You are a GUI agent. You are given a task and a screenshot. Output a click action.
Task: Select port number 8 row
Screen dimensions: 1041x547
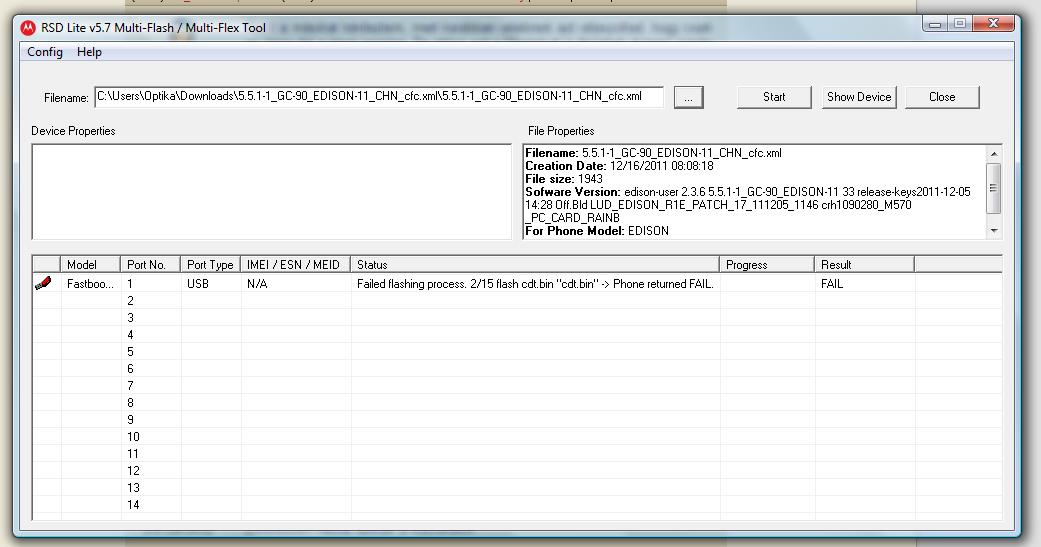pyautogui.click(x=517, y=403)
